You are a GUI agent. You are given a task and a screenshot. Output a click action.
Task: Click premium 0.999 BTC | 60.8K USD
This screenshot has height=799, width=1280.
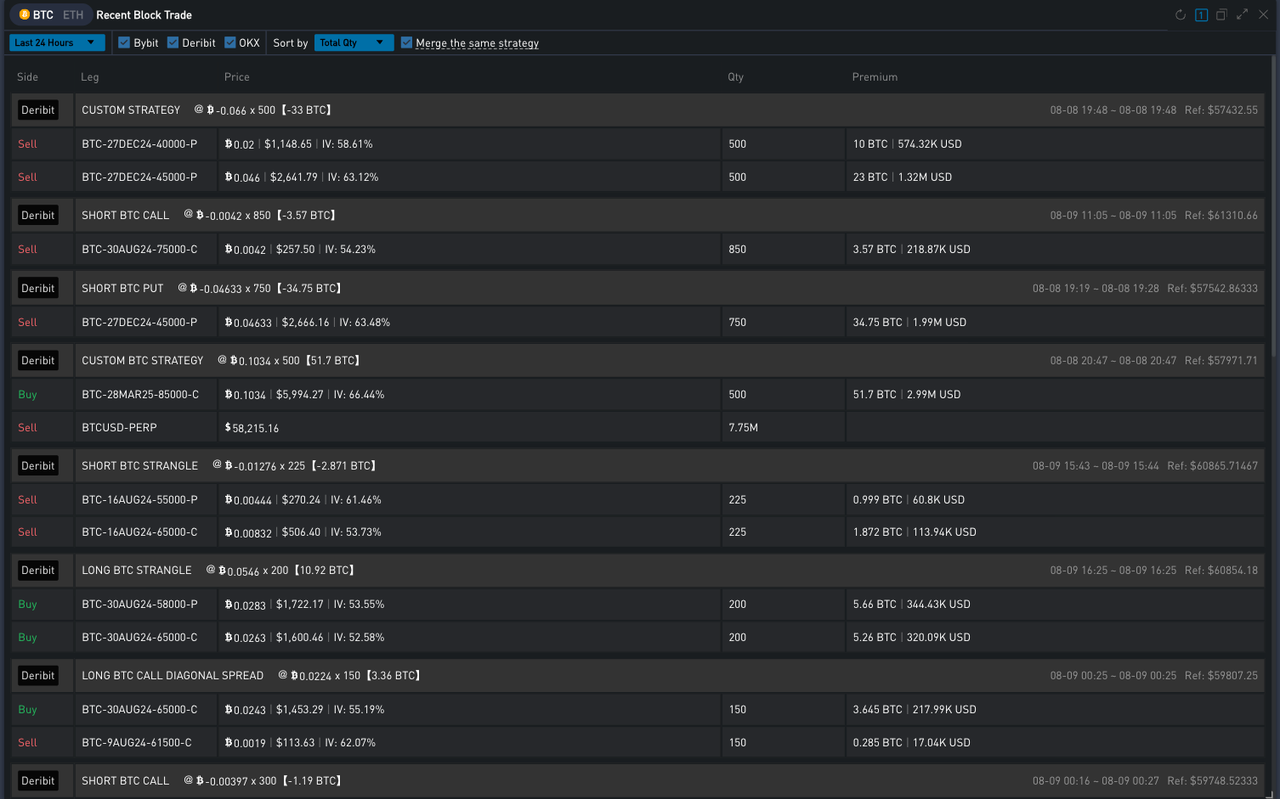(908, 499)
